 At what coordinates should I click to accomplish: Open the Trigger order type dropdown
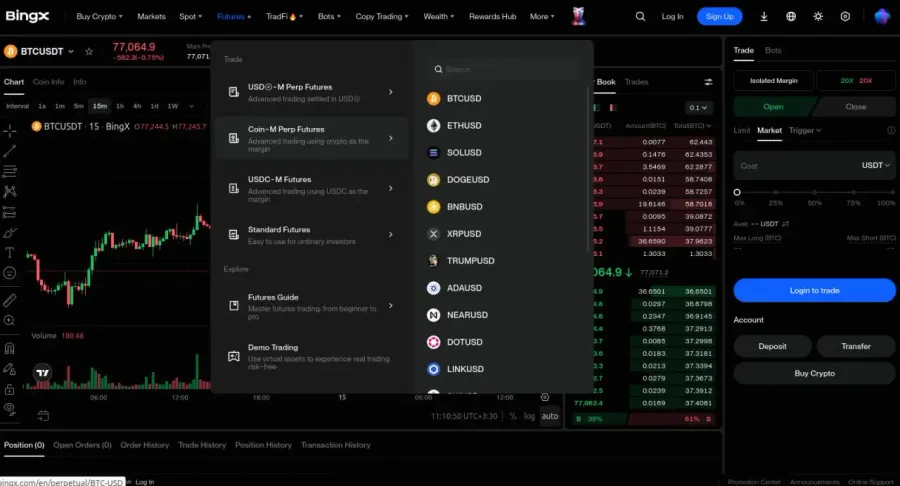pyautogui.click(x=805, y=130)
